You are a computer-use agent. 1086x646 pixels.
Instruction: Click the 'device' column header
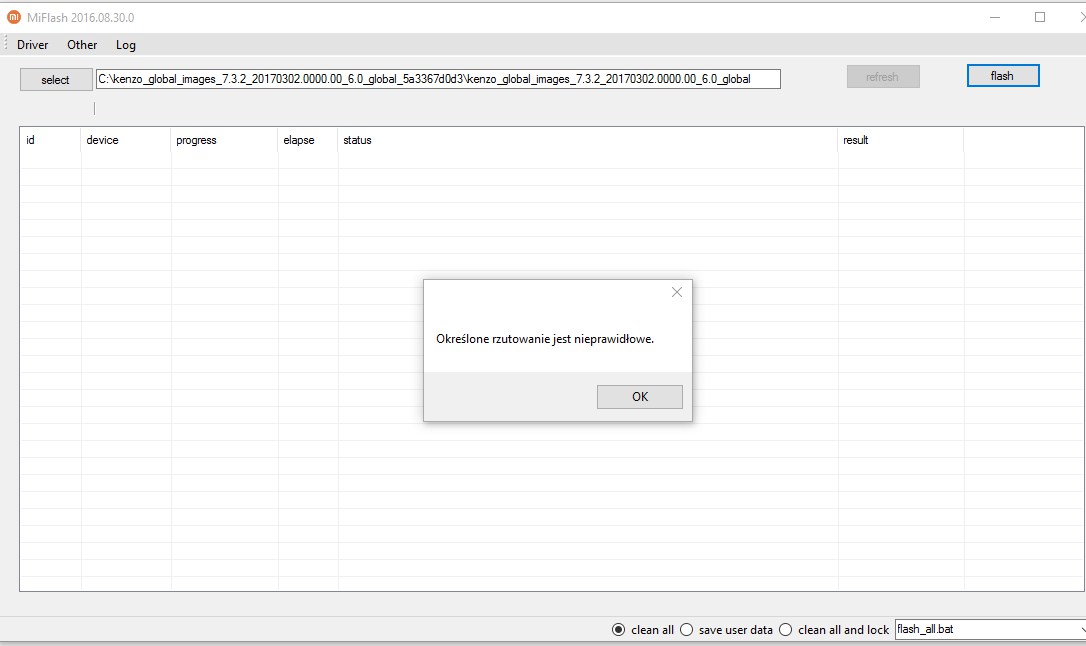tap(103, 141)
